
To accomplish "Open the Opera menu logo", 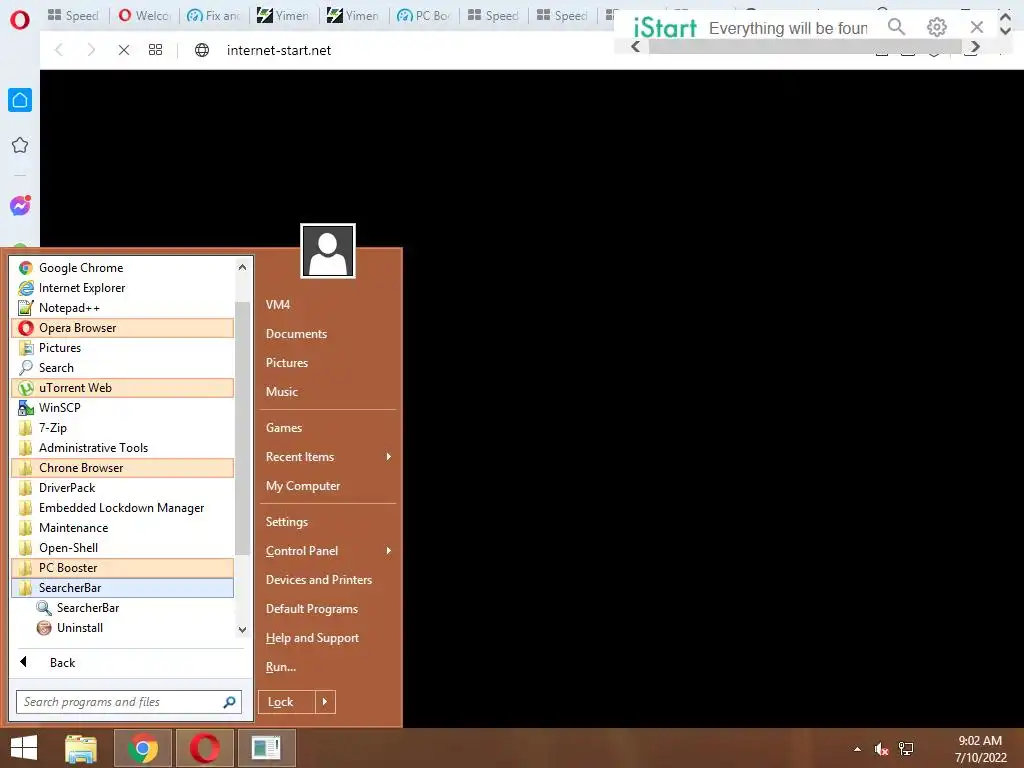I will click(20, 19).
